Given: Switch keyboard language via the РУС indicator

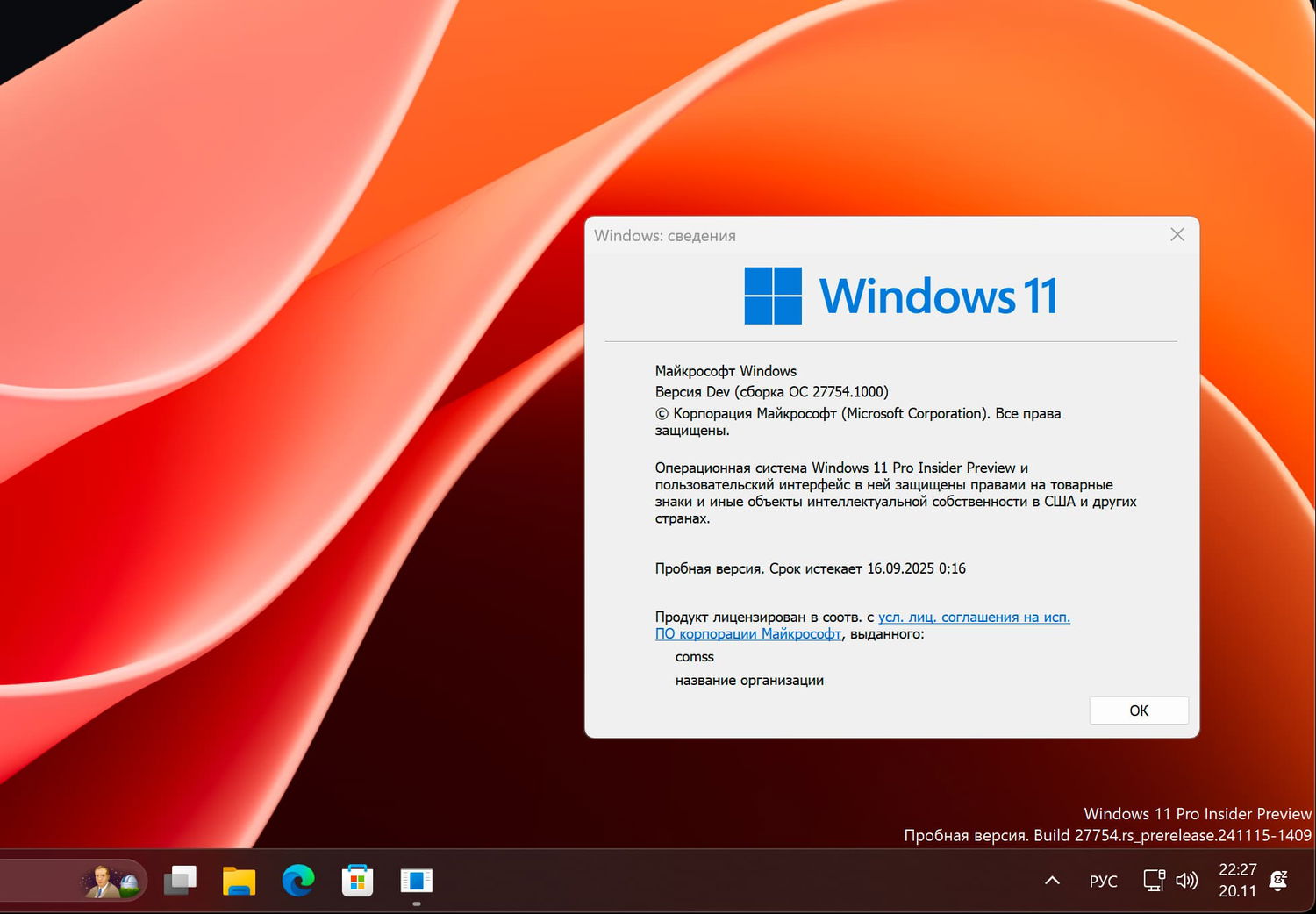Looking at the screenshot, I should [1103, 880].
